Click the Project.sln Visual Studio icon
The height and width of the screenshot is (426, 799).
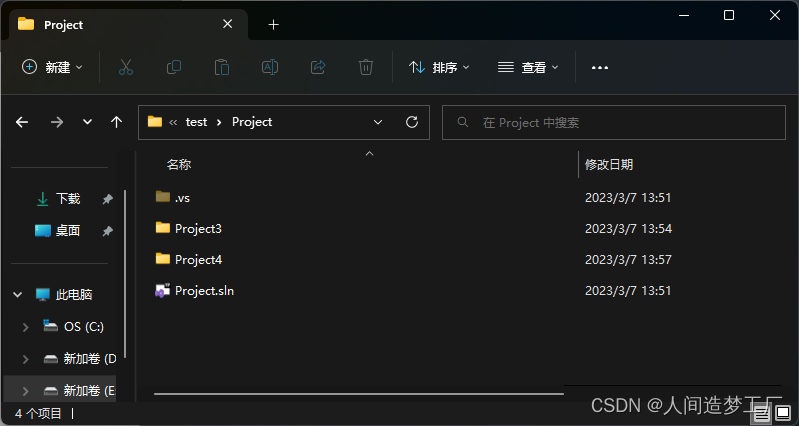(163, 290)
